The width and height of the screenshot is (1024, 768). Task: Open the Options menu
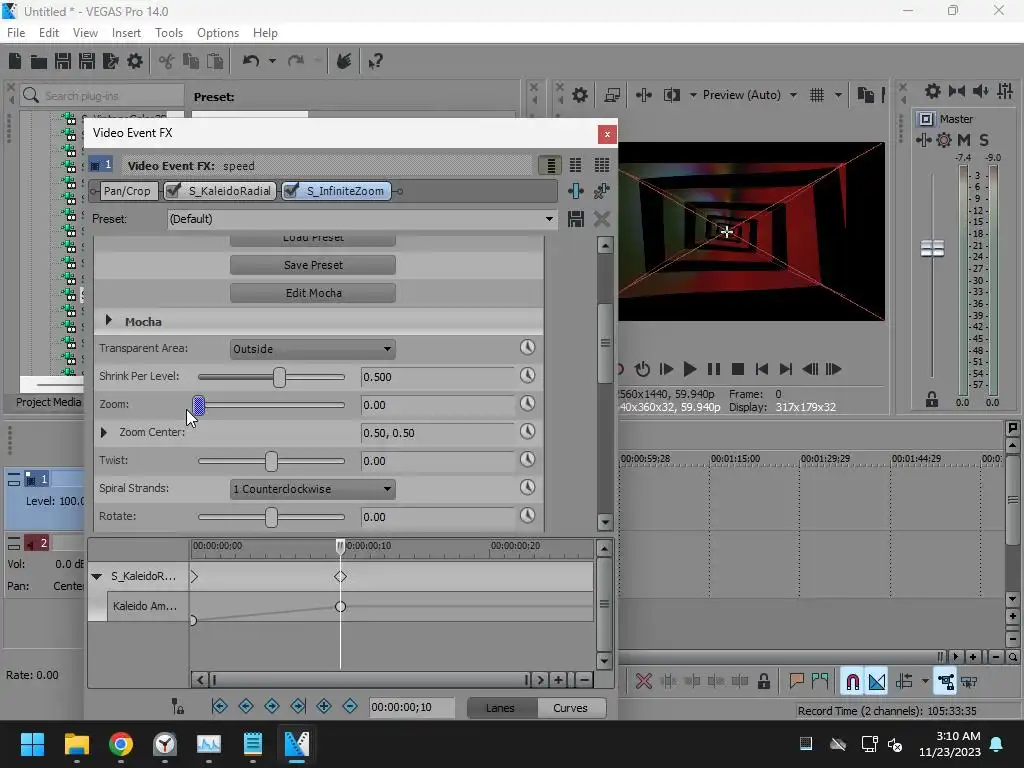click(x=218, y=33)
